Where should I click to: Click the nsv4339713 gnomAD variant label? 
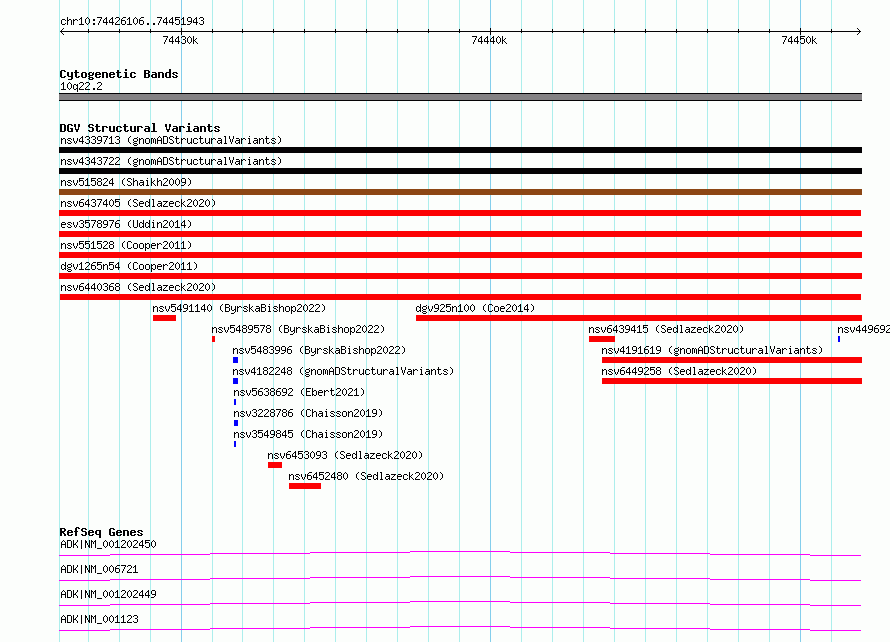pos(171,140)
